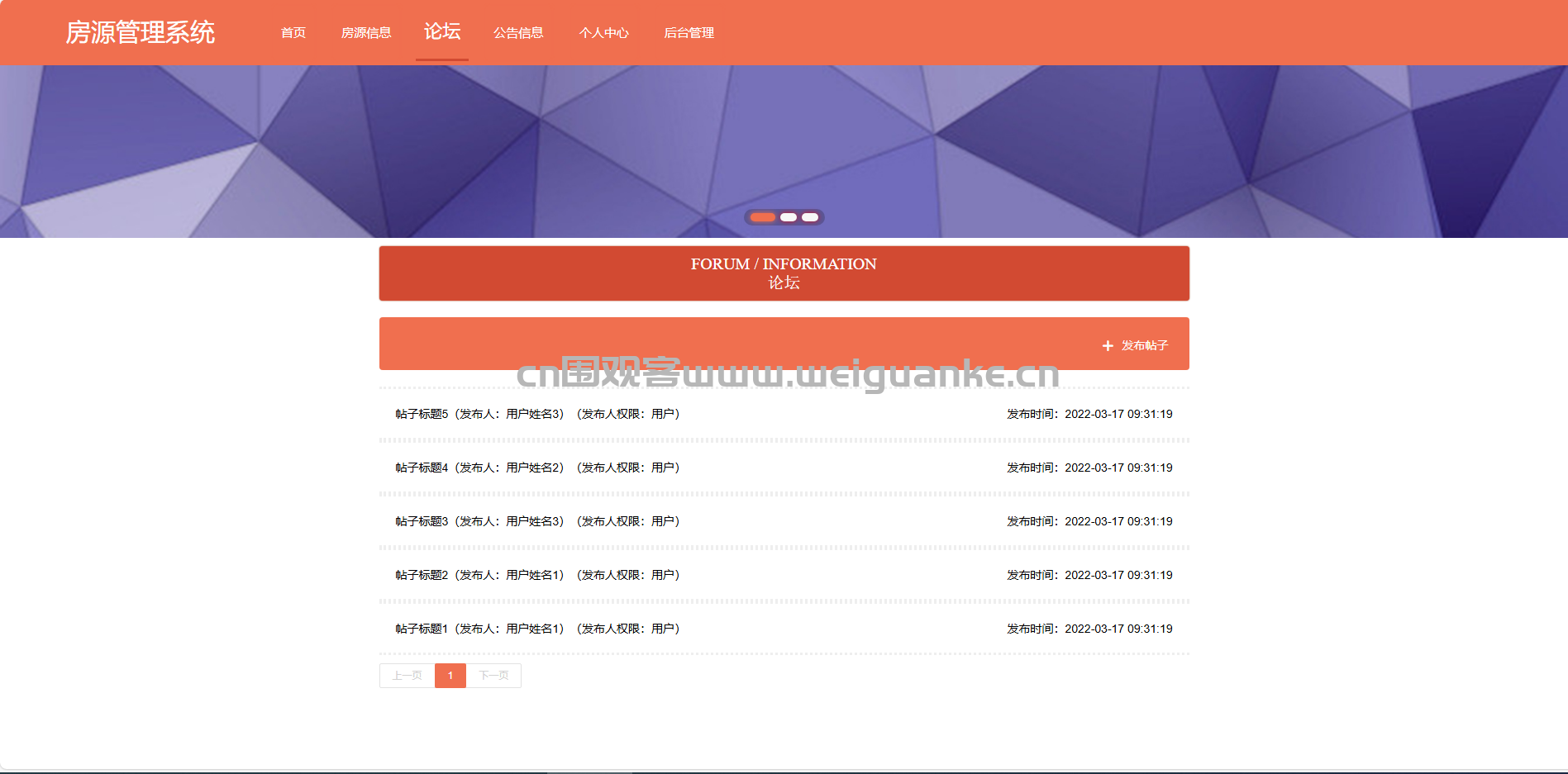Screen dimensions: 1568x774
Task: Click the 发布帖子 button label
Action: coord(1145,345)
